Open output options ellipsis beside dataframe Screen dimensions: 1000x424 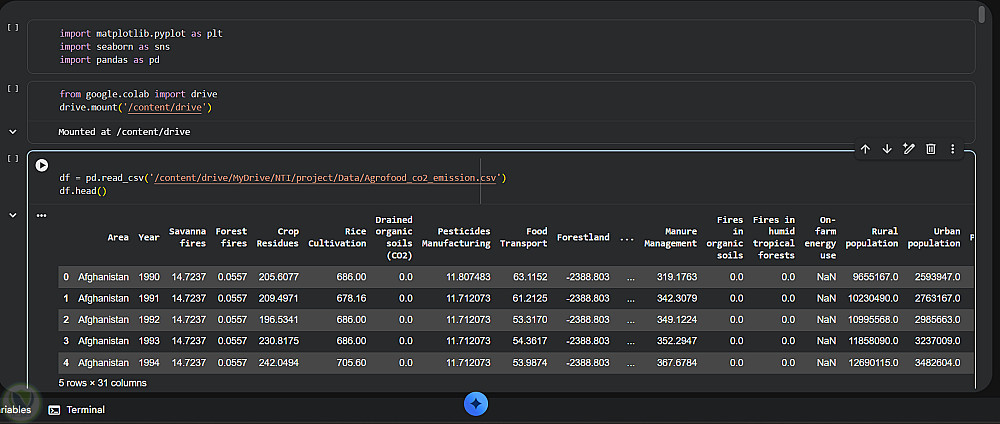coord(42,215)
